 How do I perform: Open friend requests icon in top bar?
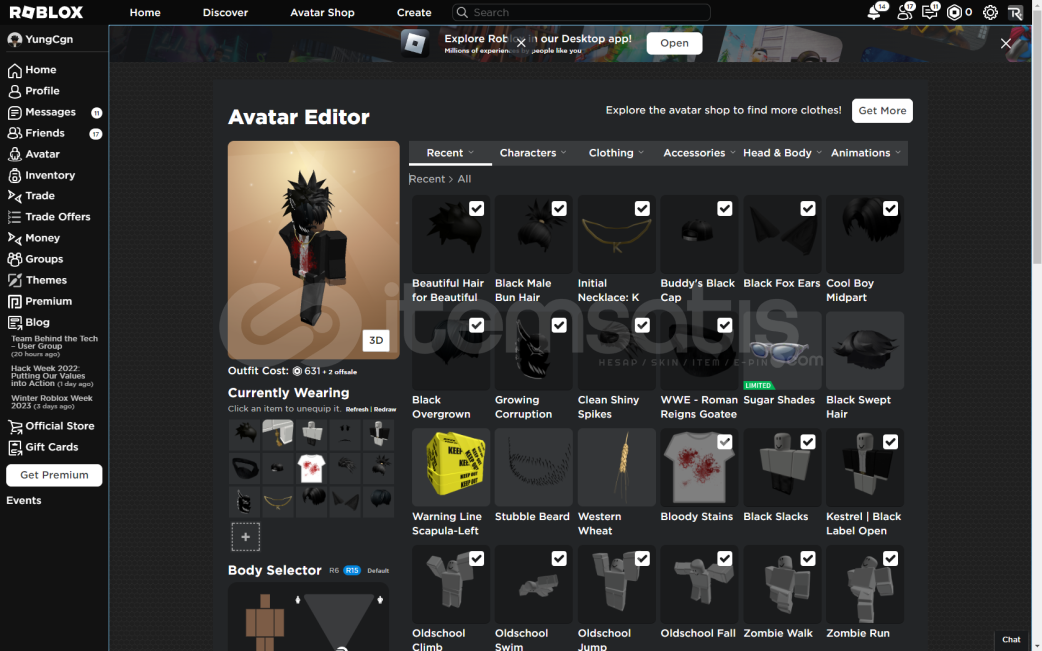[904, 12]
